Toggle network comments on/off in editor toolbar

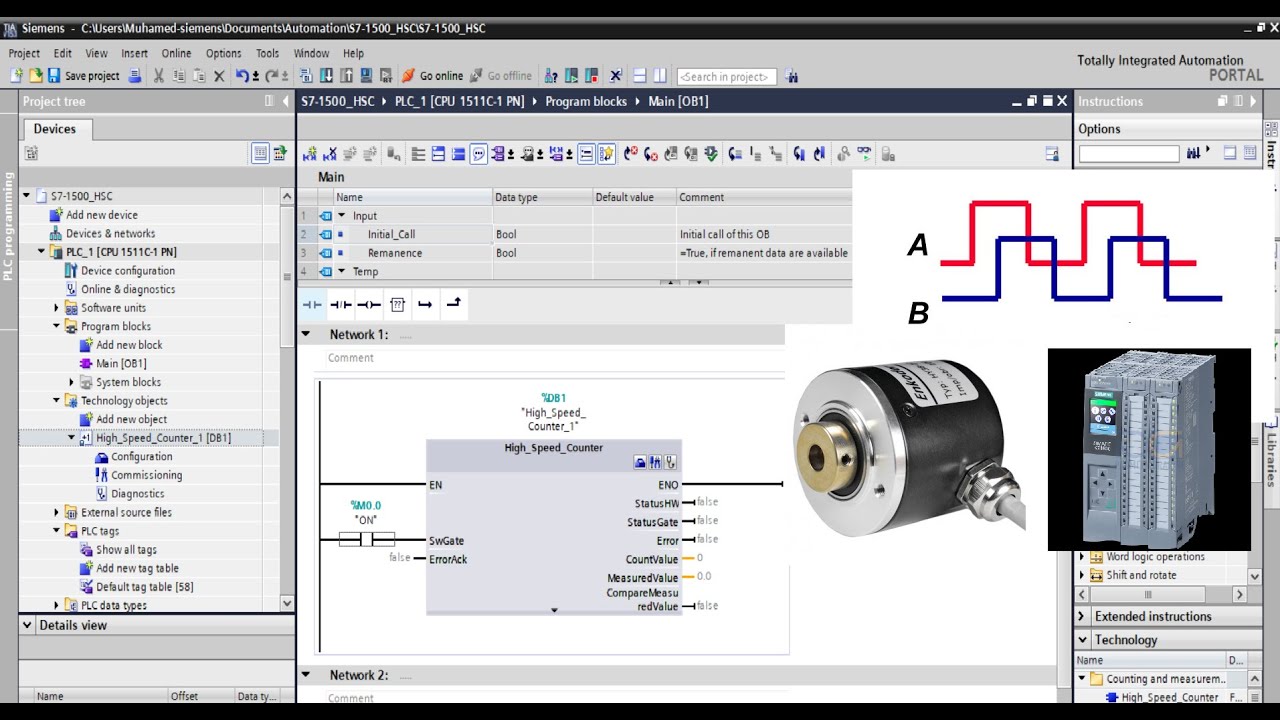(x=586, y=154)
